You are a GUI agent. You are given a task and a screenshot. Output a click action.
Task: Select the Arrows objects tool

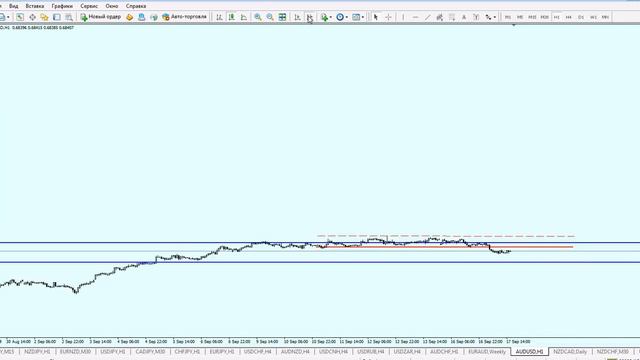pos(488,17)
